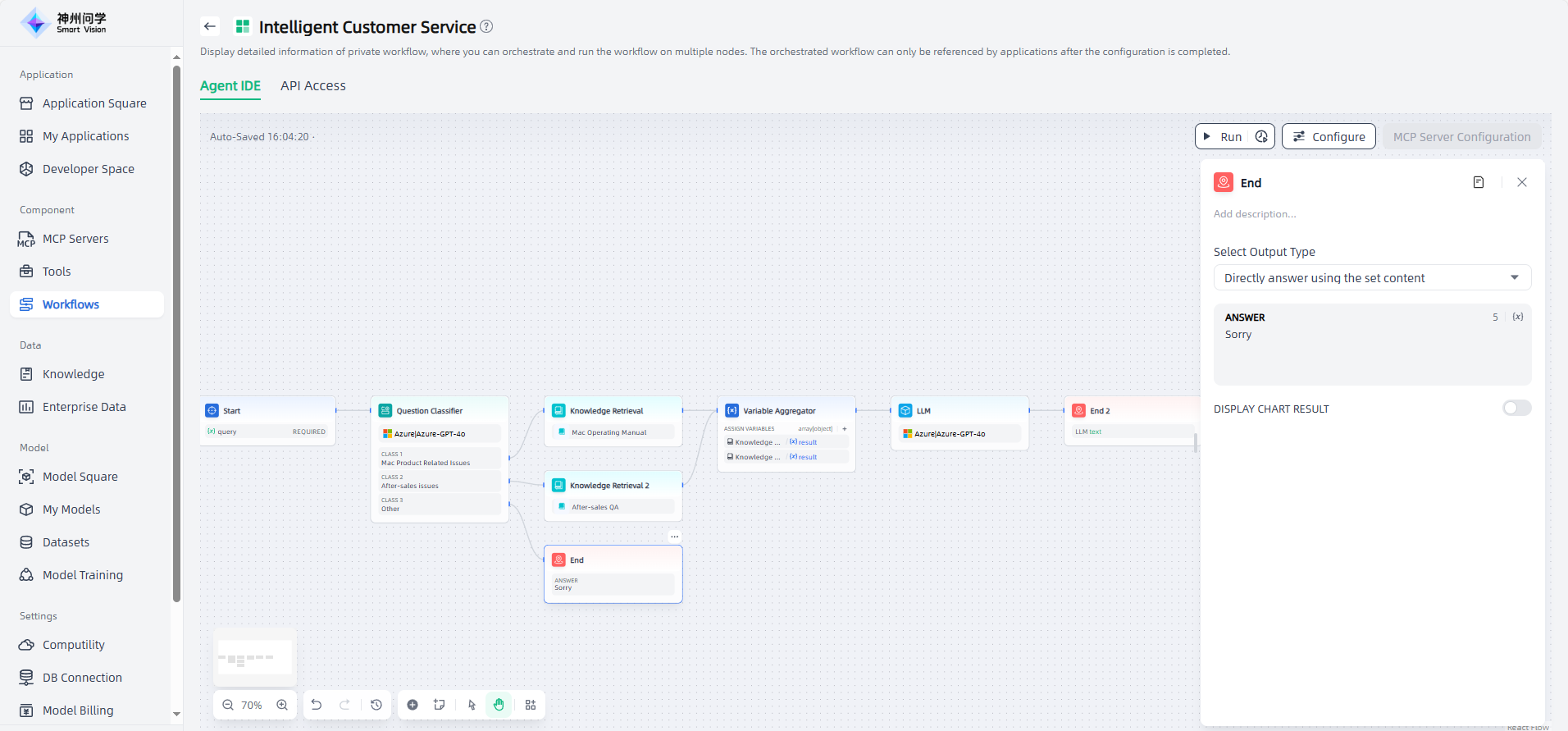Viewport: 1568px width, 731px height.
Task: Open Knowledge in the sidebar
Action: [x=73, y=374]
